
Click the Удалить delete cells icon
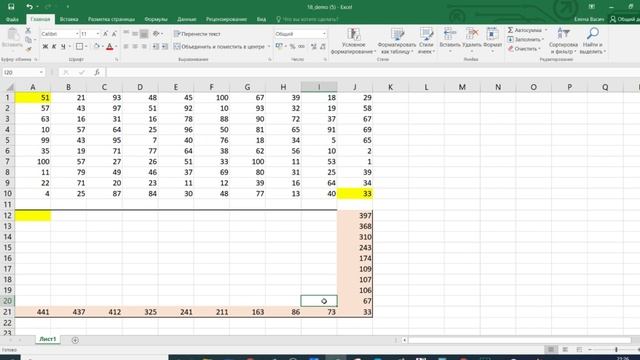click(472, 34)
